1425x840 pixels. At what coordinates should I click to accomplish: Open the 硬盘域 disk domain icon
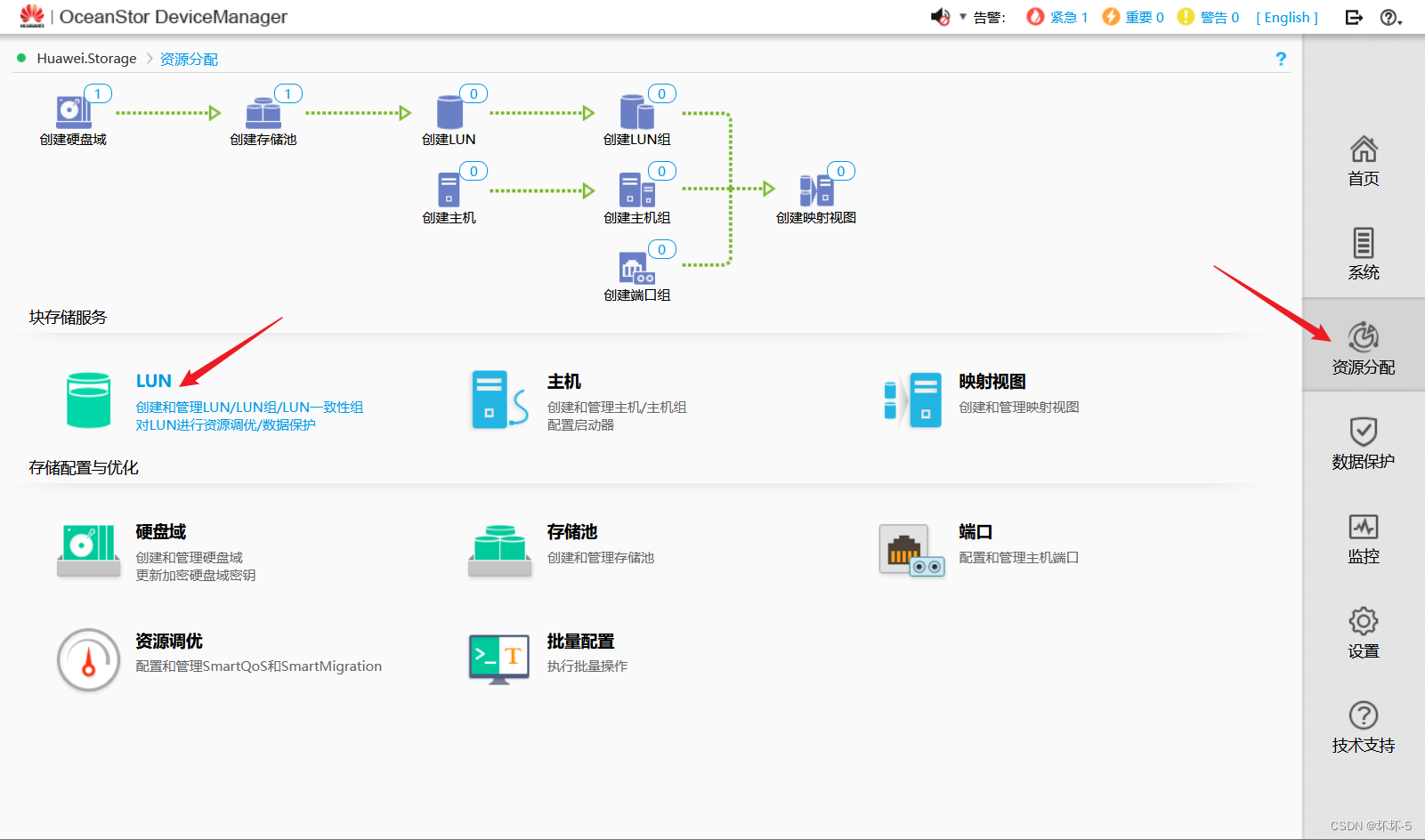tap(89, 551)
